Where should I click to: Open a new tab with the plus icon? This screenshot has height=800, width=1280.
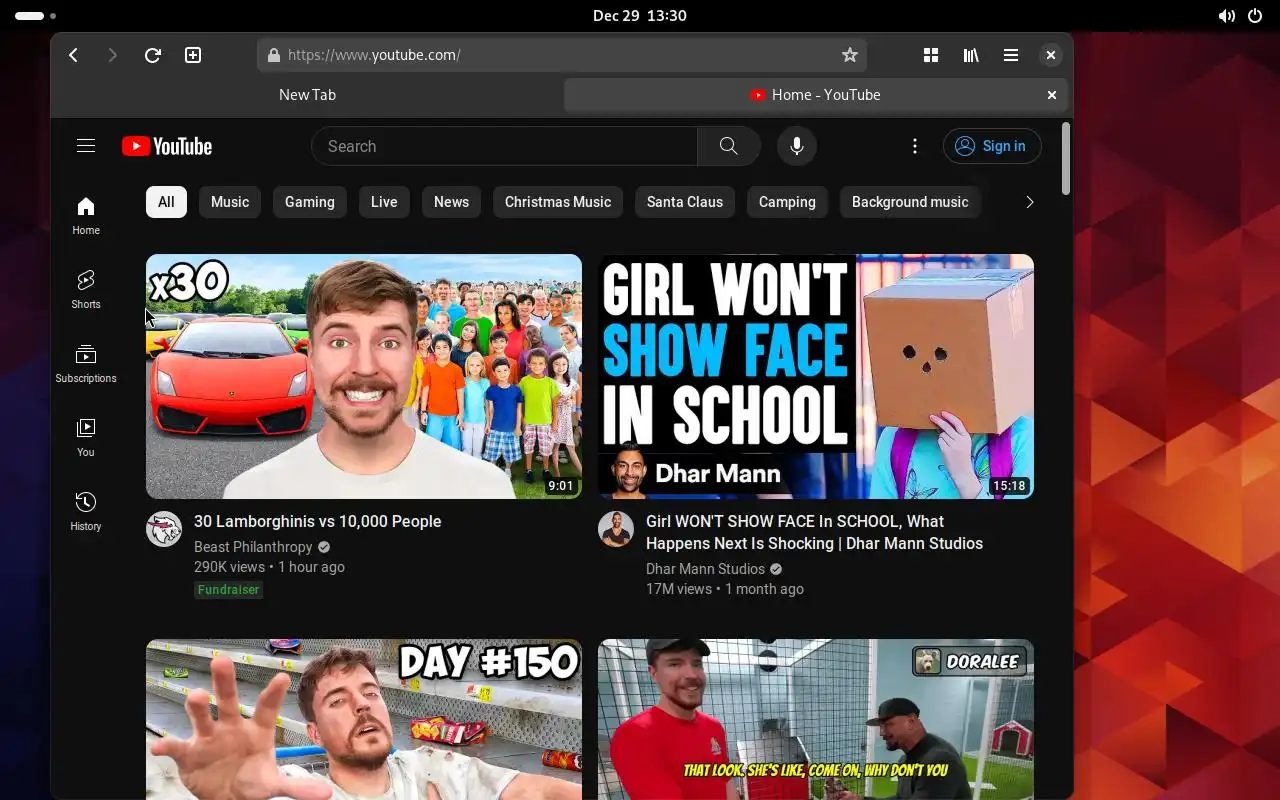point(193,55)
